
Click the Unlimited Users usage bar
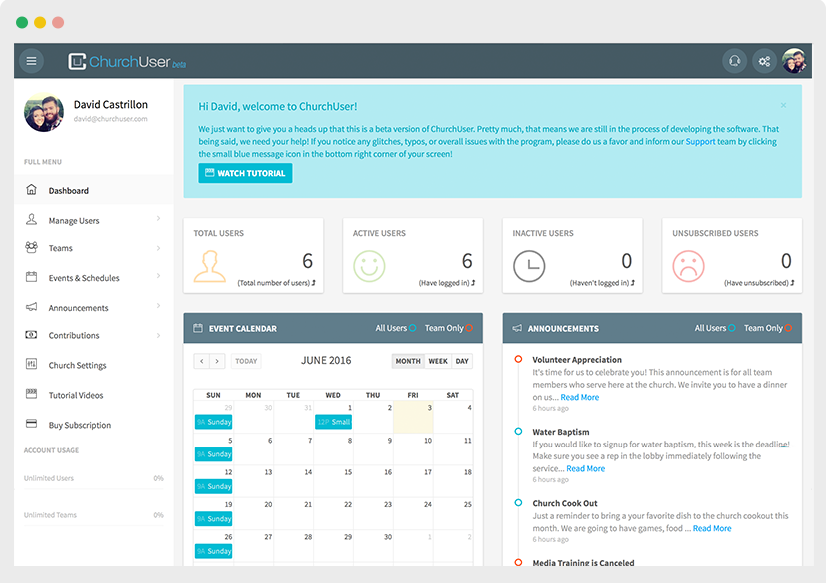93,489
